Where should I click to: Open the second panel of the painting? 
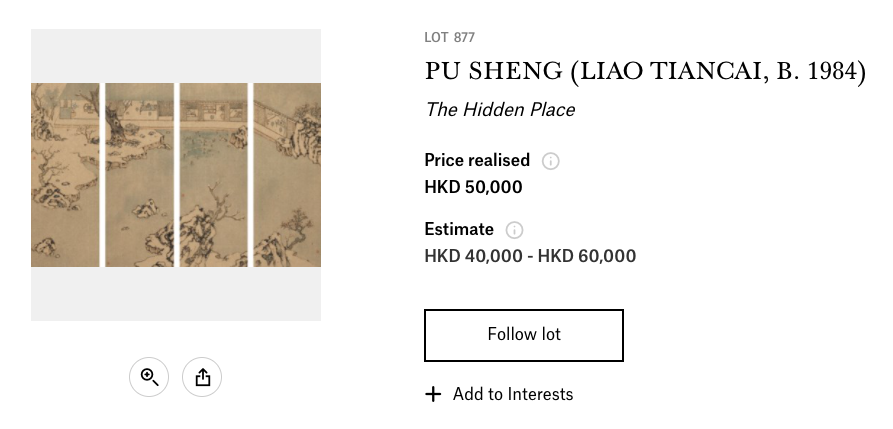(x=140, y=175)
